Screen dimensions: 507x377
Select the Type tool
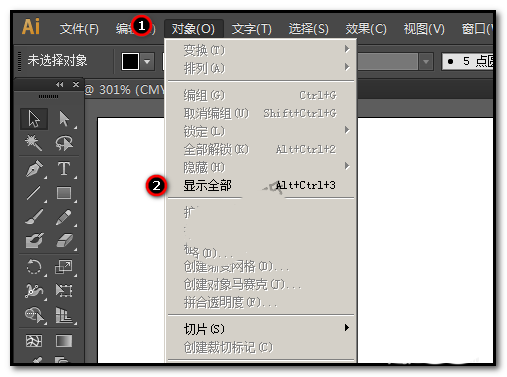click(64, 169)
